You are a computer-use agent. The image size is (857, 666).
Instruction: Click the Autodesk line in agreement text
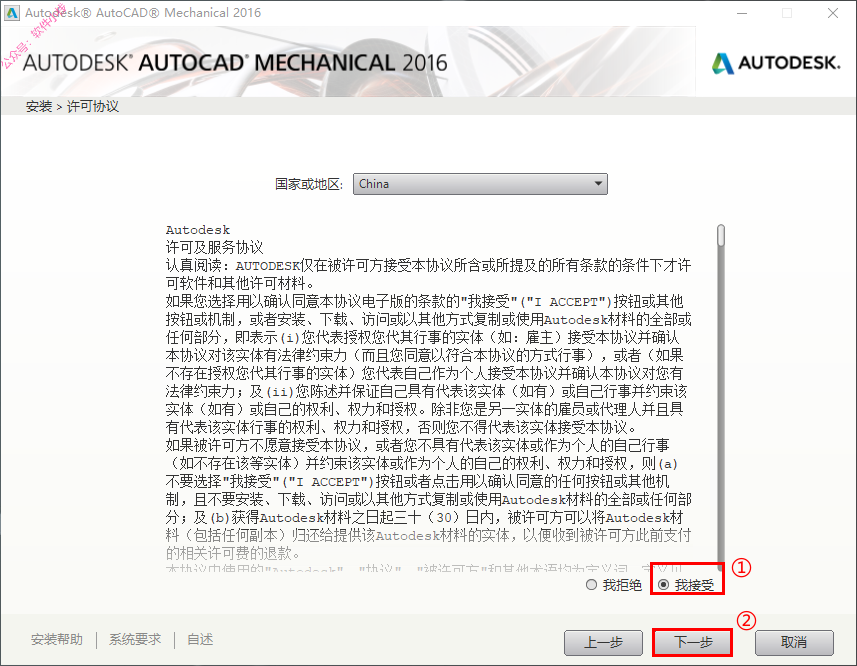[198, 230]
